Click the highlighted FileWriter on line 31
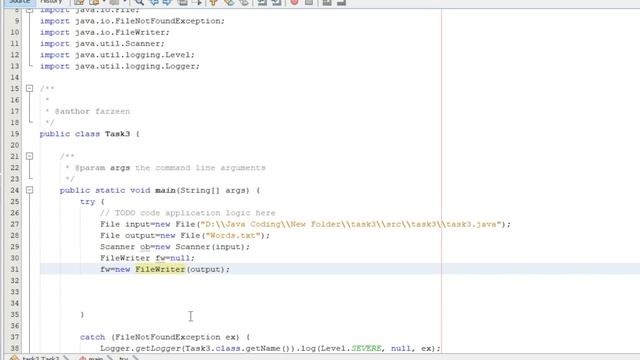 point(160,269)
